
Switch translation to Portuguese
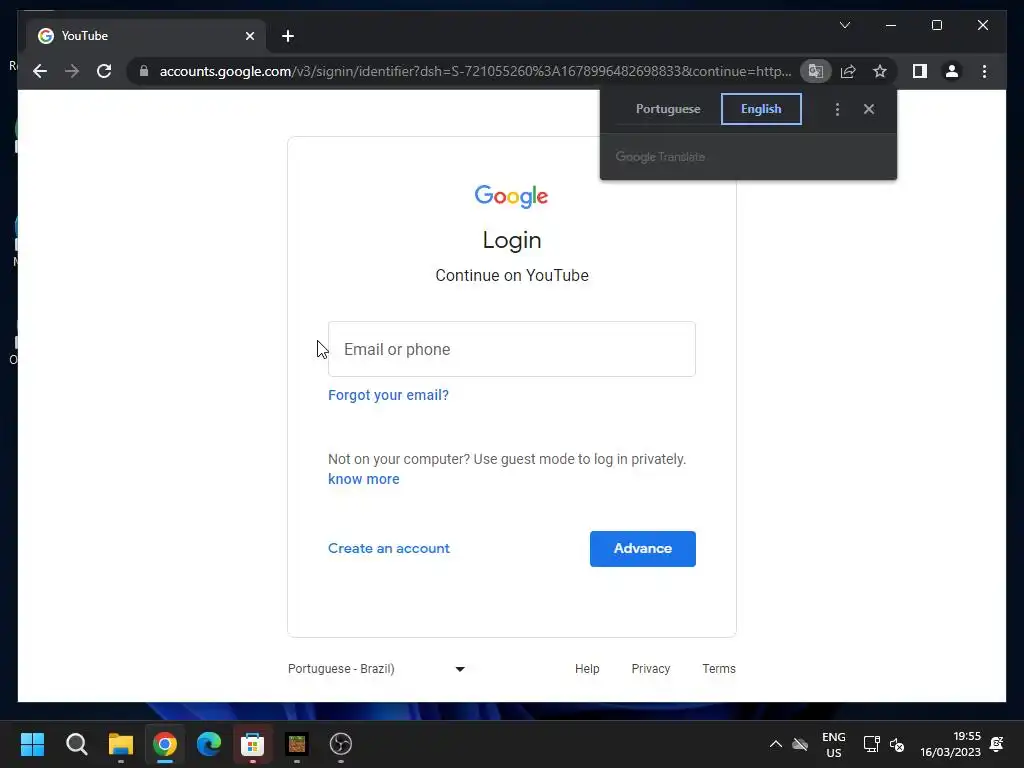coord(667,109)
